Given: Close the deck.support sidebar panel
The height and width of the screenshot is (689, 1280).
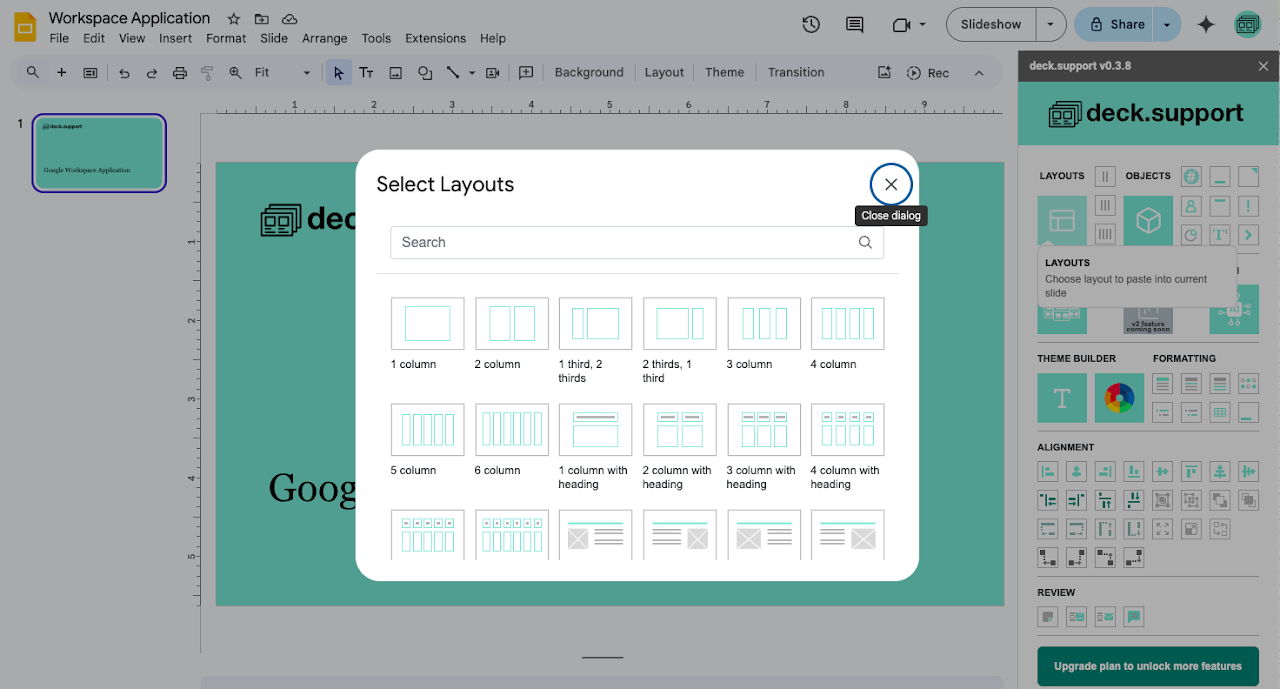Looking at the screenshot, I should click(1263, 66).
